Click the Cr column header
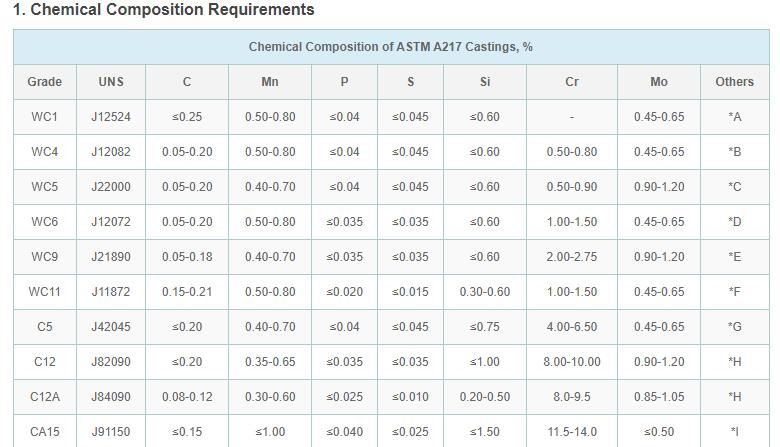 572,82
